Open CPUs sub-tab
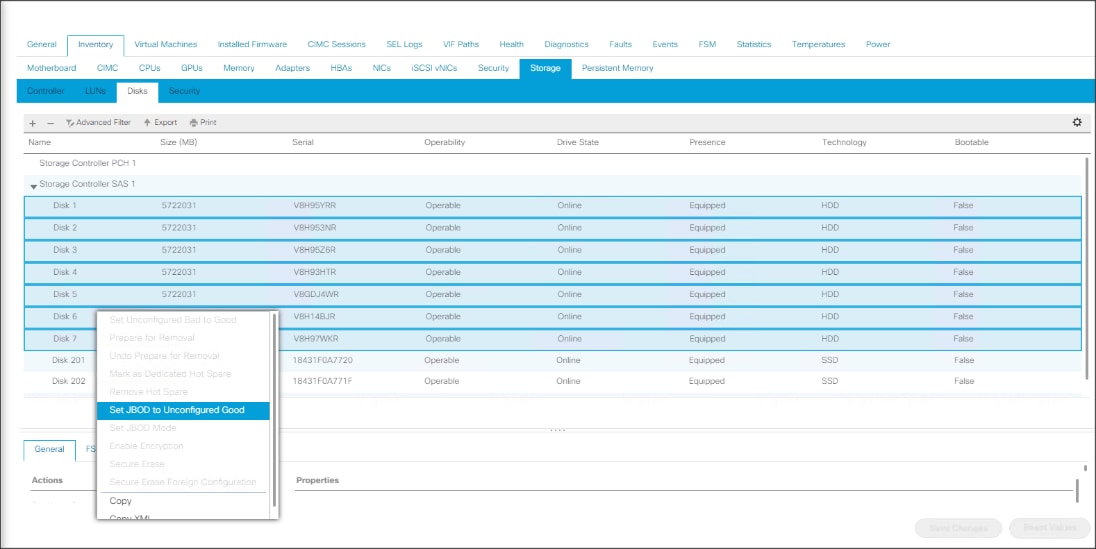1096x549 pixels. coord(150,68)
